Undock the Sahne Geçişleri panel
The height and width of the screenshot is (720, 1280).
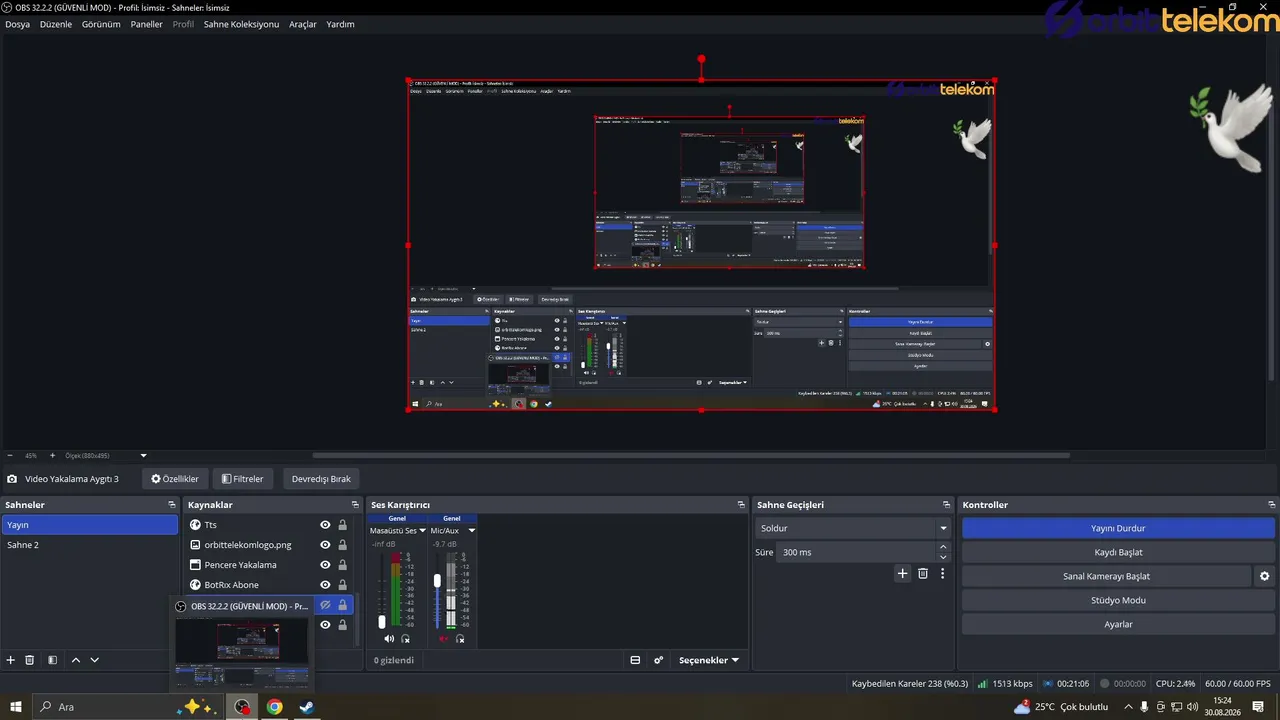point(946,505)
